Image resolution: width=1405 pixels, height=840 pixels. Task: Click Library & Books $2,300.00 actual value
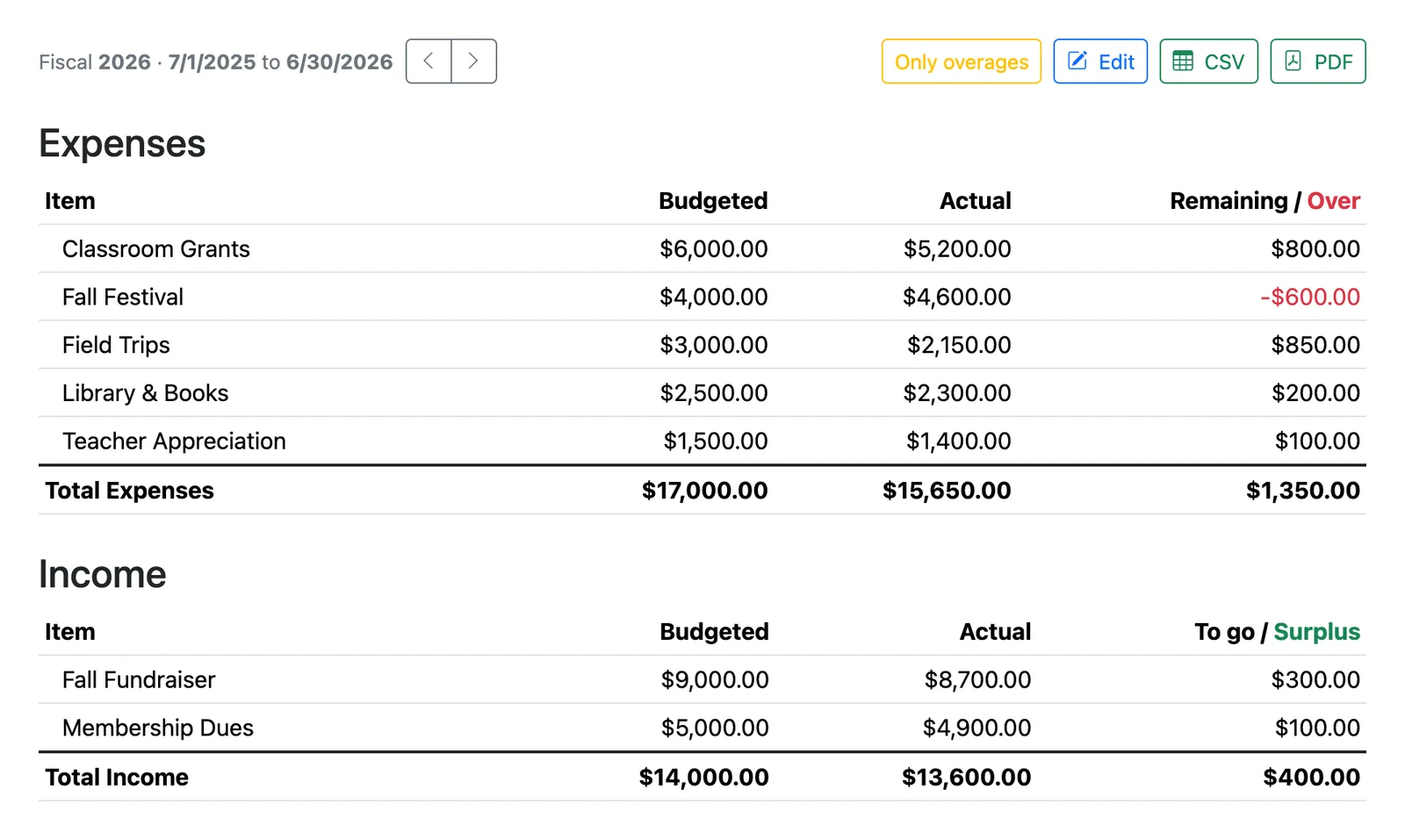pos(957,393)
